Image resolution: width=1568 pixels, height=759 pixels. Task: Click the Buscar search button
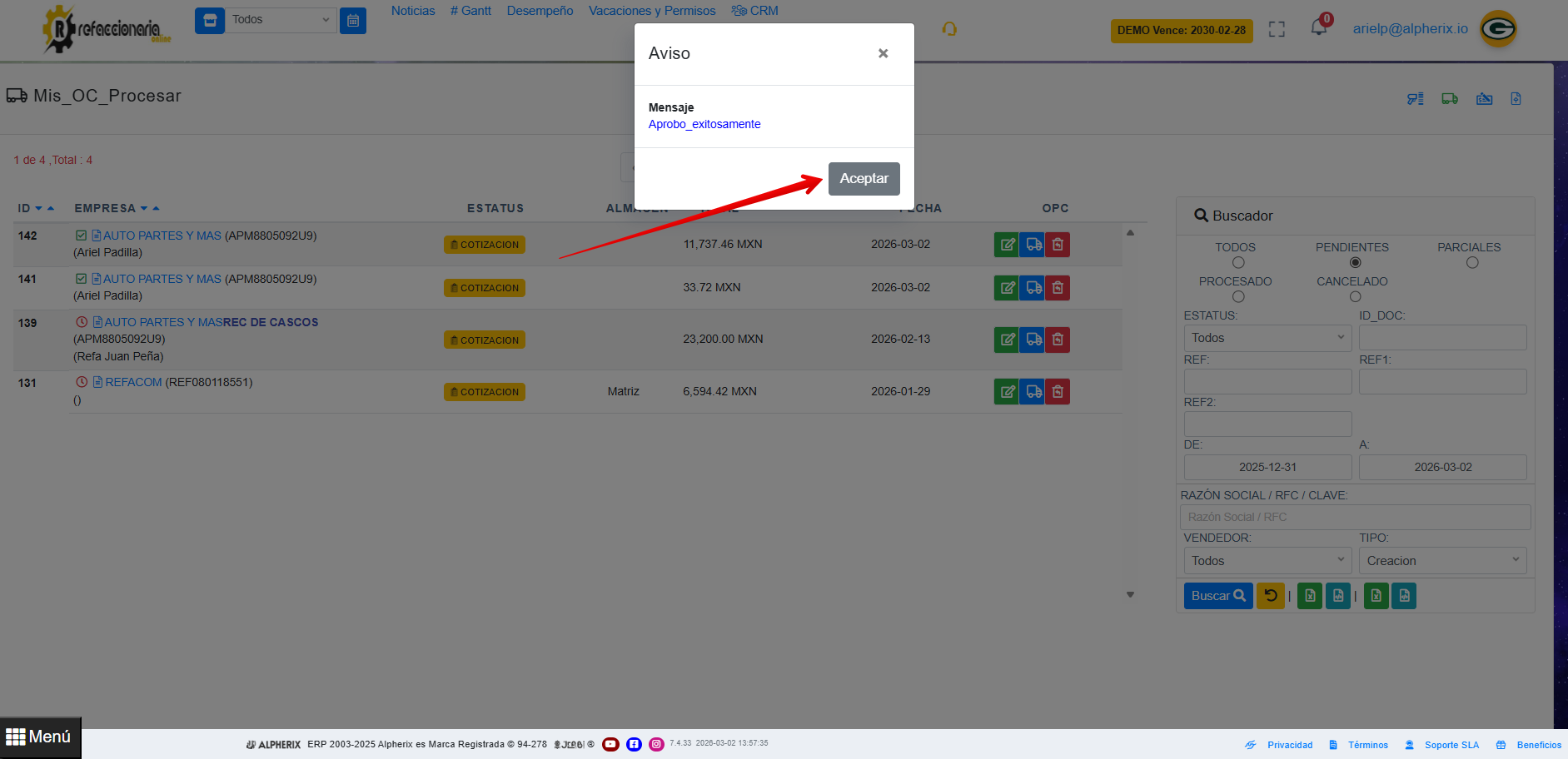1217,596
